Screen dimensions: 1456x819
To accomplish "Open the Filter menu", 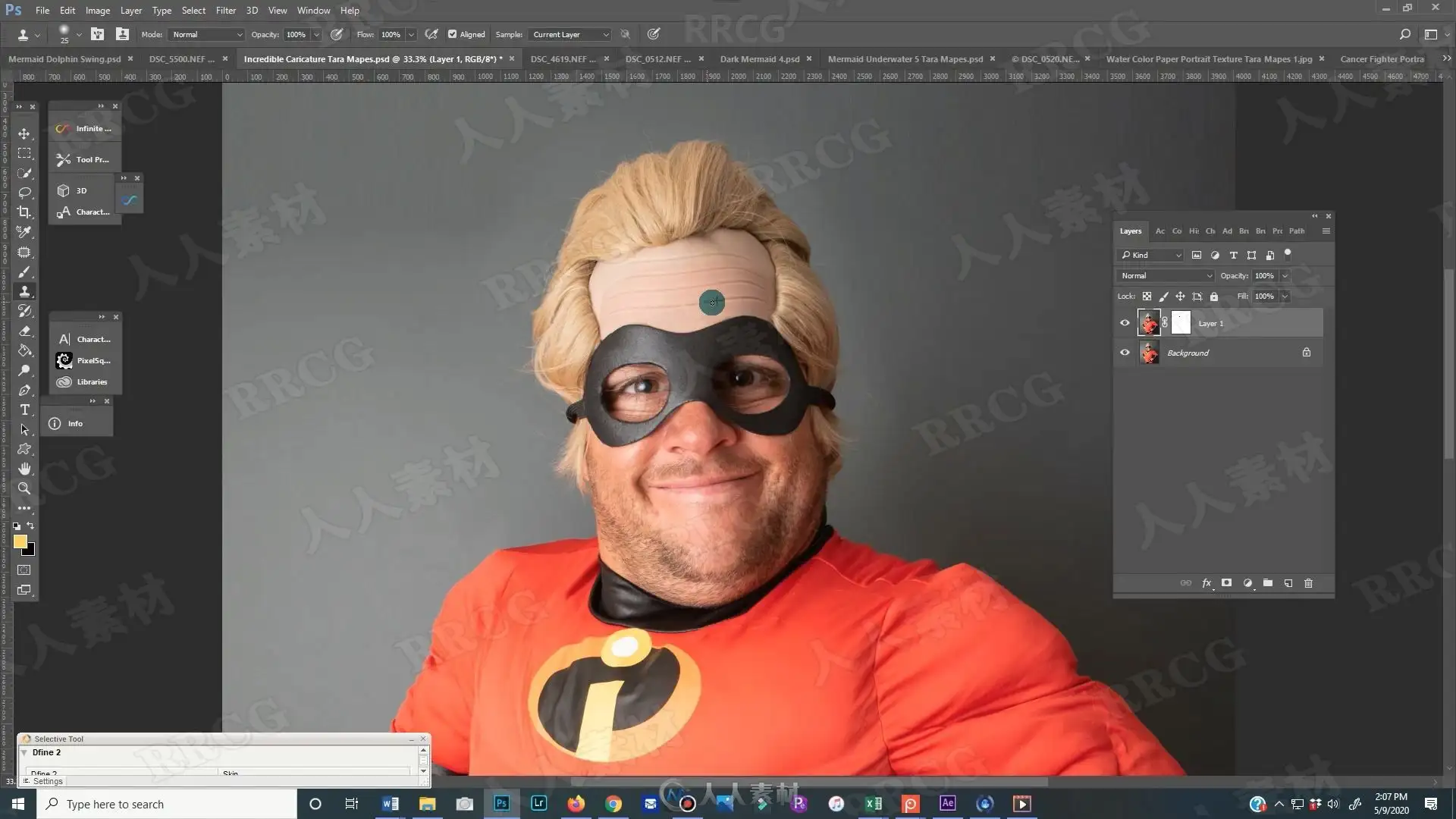I will point(226,11).
